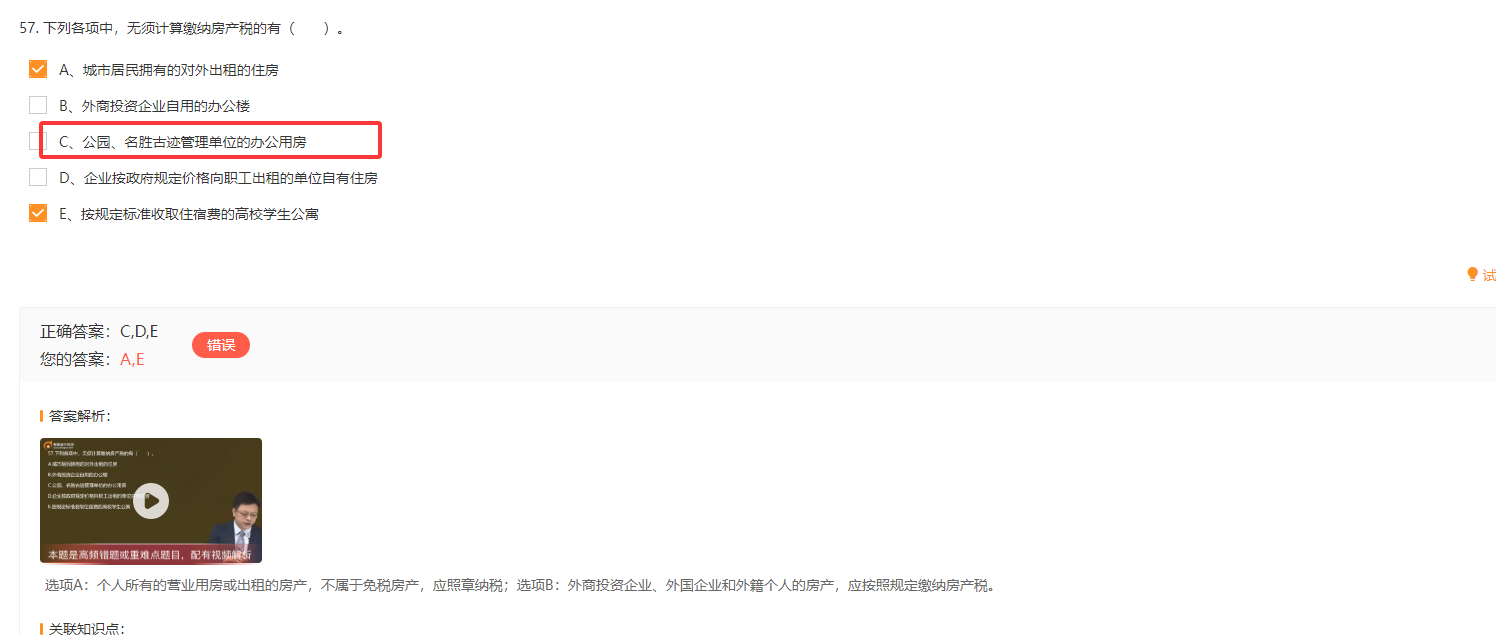Open the 试 link beside lightbulb
Image resolution: width=1496 pixels, height=636 pixels.
tap(1489, 275)
